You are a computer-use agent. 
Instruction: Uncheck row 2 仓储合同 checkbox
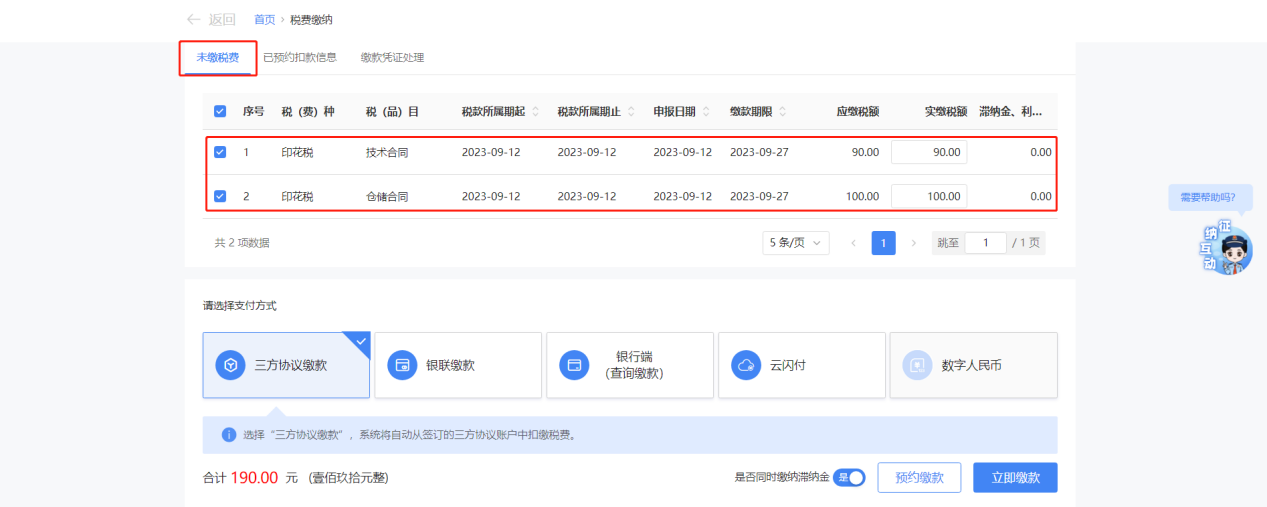point(220,196)
